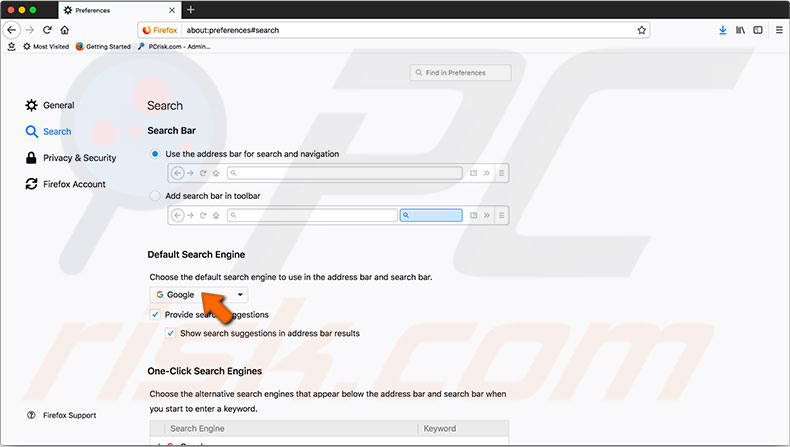Open Most Visited bookmarks folder

(x=46, y=46)
